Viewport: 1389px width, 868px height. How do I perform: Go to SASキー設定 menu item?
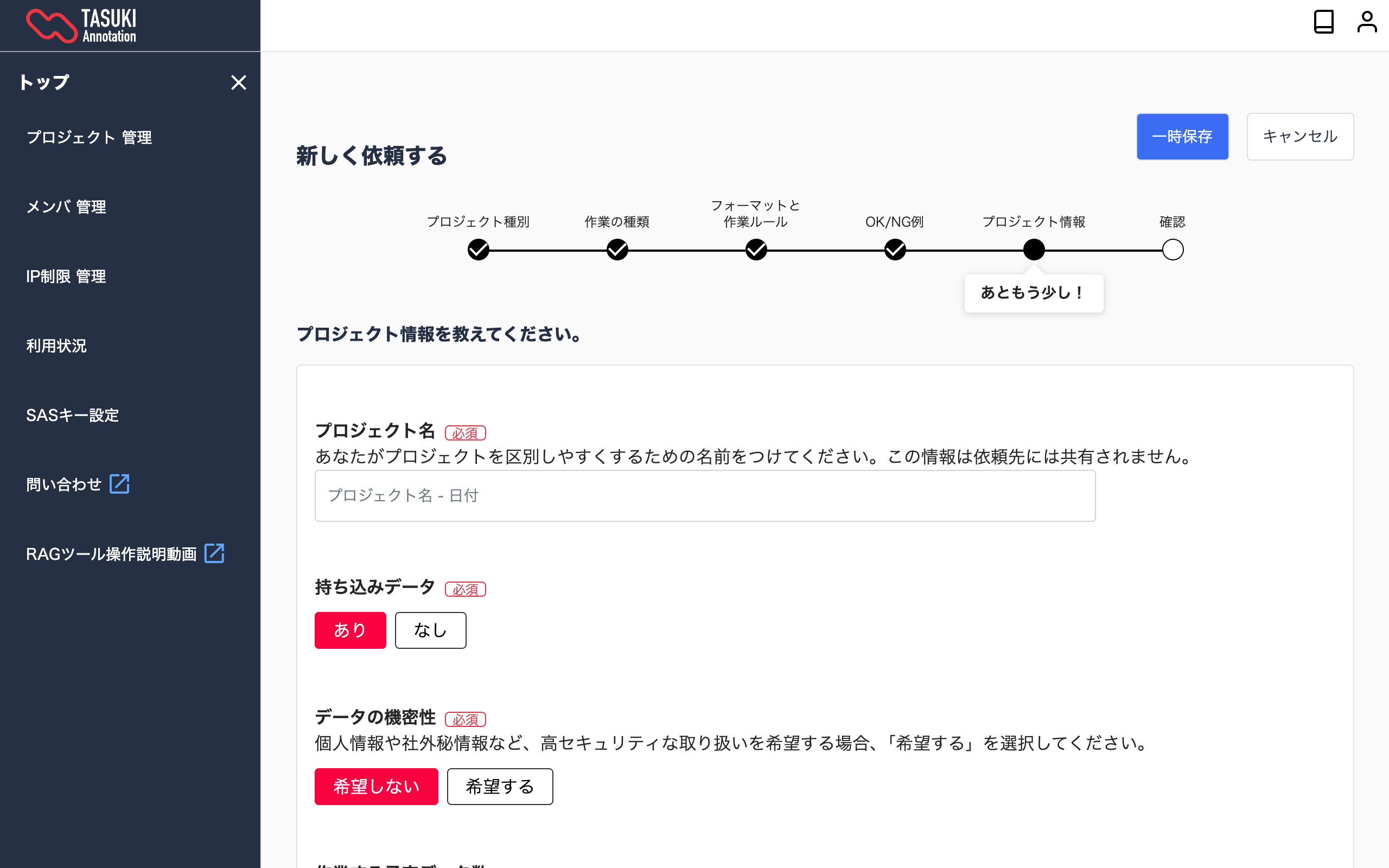point(72,415)
